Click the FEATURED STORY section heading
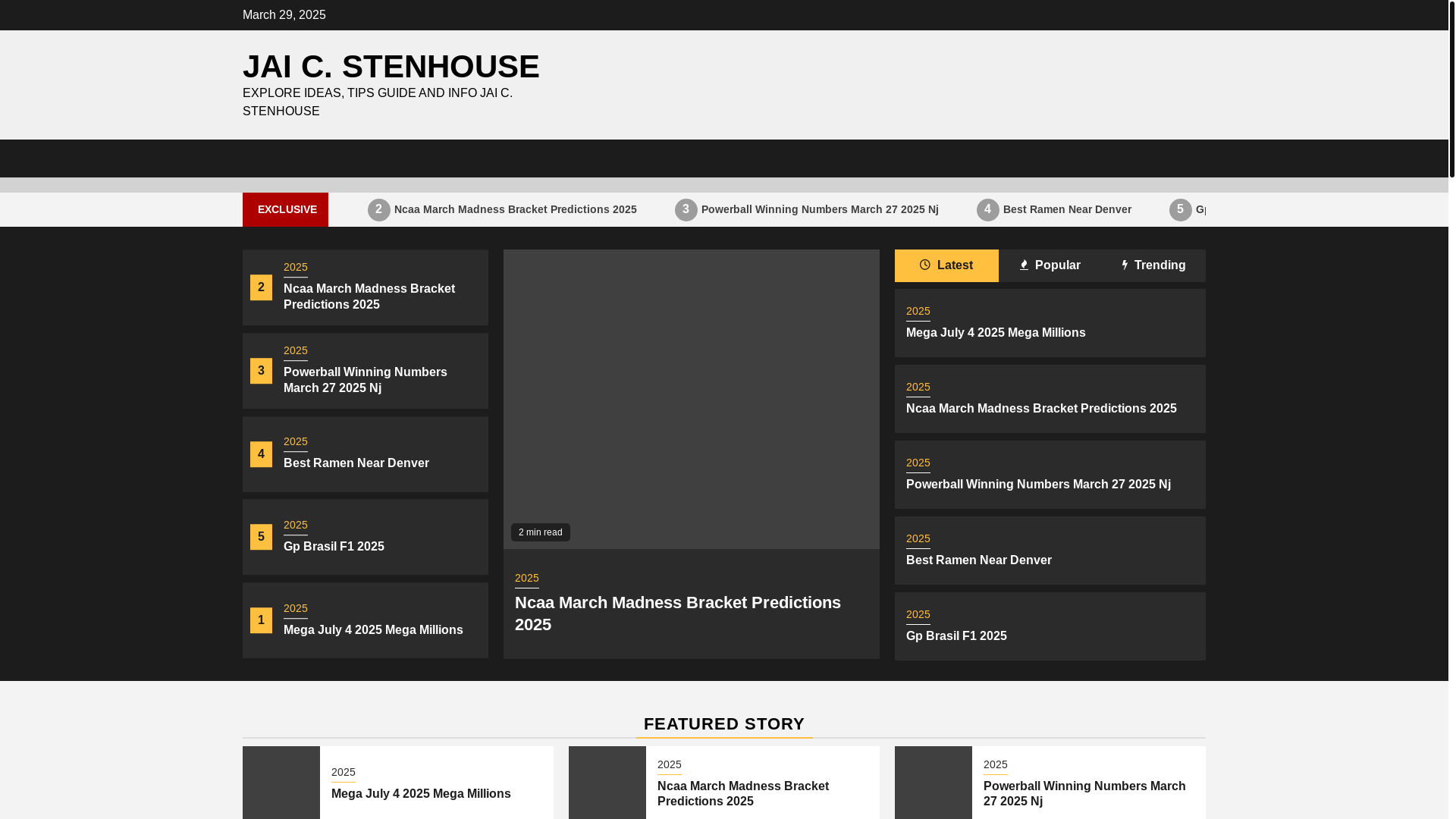This screenshot has width=1456, height=819. tap(724, 724)
